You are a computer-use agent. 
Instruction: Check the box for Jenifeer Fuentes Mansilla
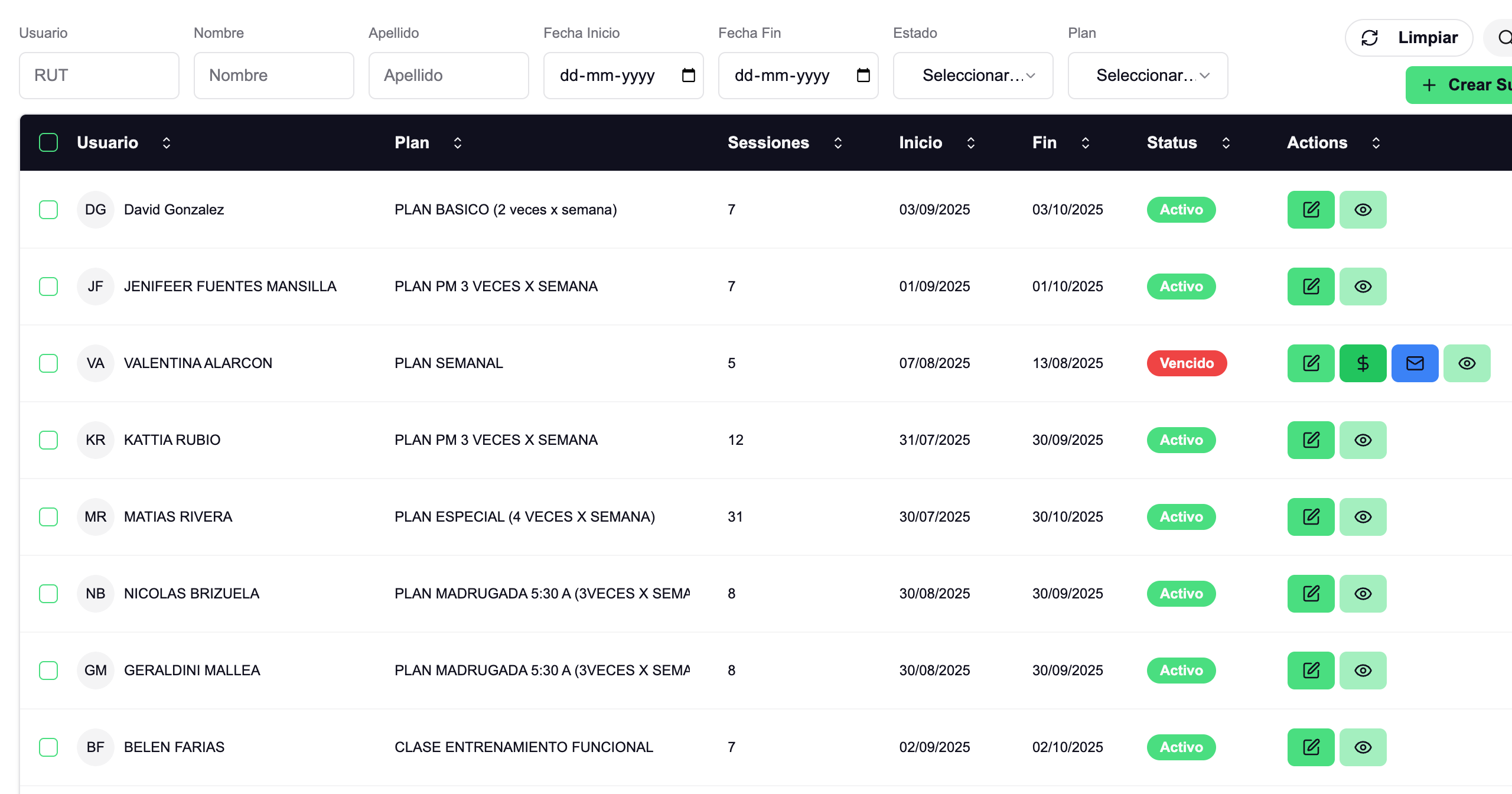coord(48,287)
